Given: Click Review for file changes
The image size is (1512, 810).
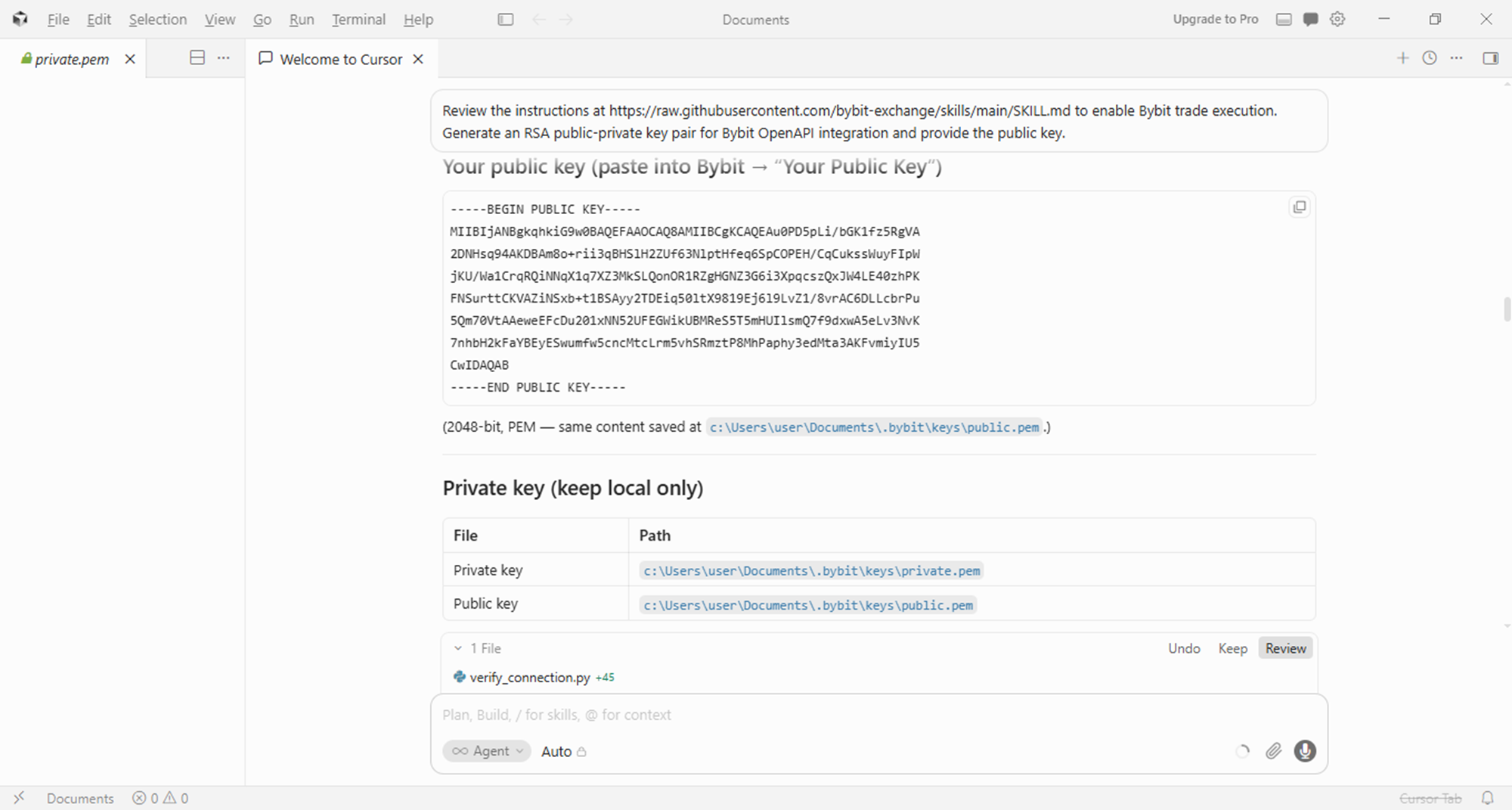Looking at the screenshot, I should tap(1285, 648).
